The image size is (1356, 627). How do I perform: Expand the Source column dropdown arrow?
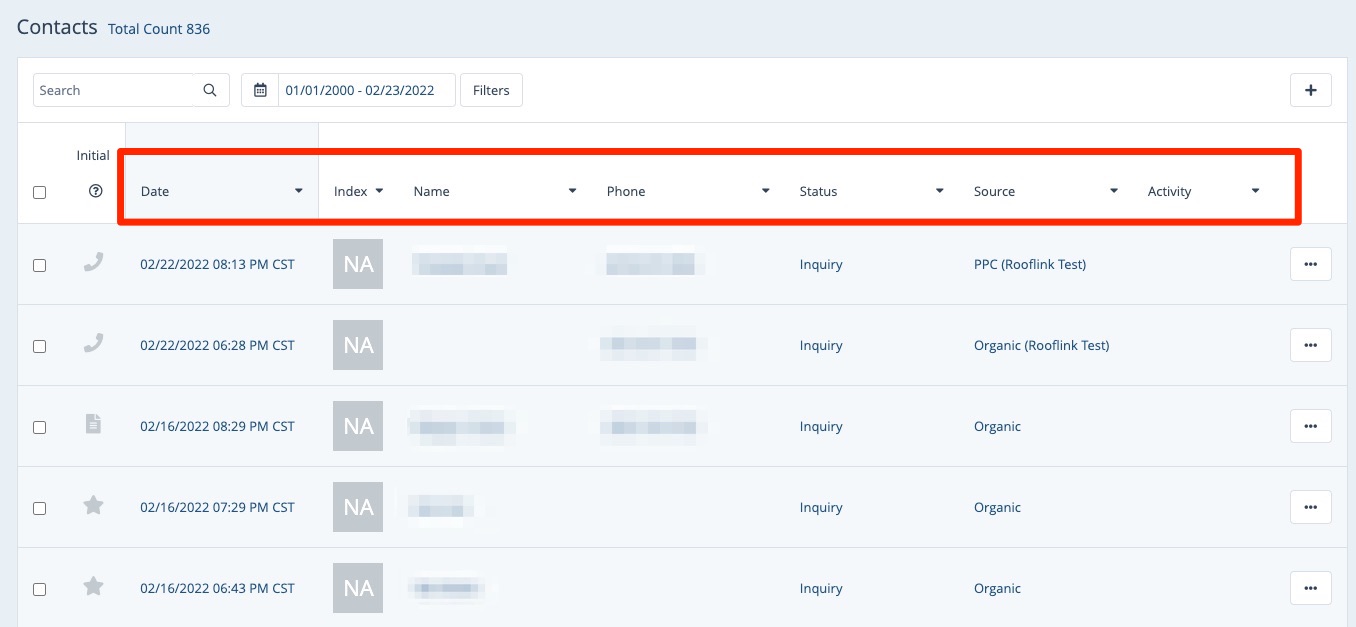click(1113, 191)
